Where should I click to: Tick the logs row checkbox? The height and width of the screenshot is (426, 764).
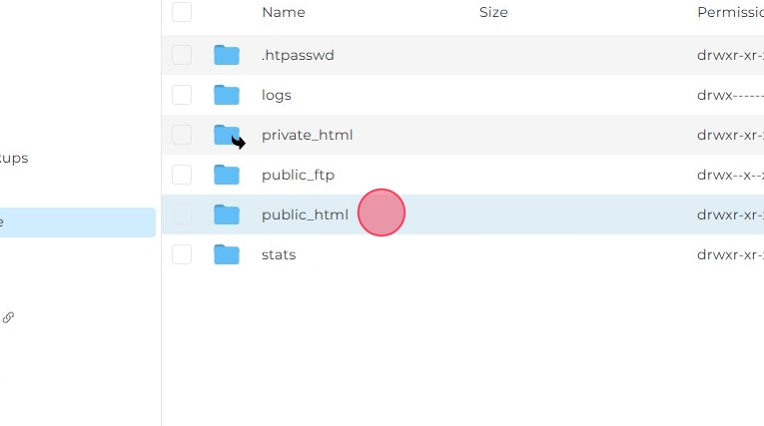click(x=181, y=95)
